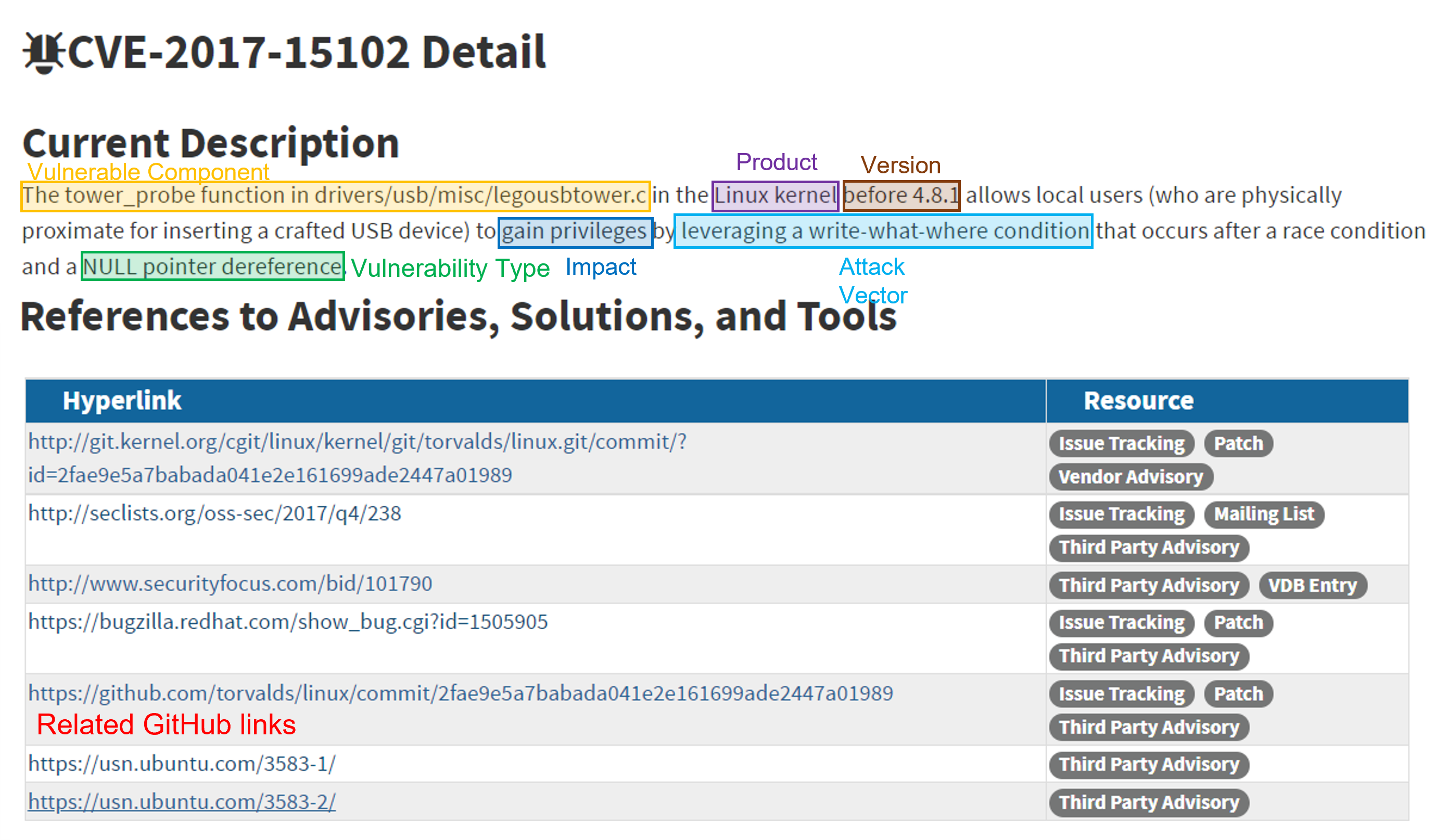
Task: Click the bug icon beside CVE-2017-15102 title
Action: (44, 54)
